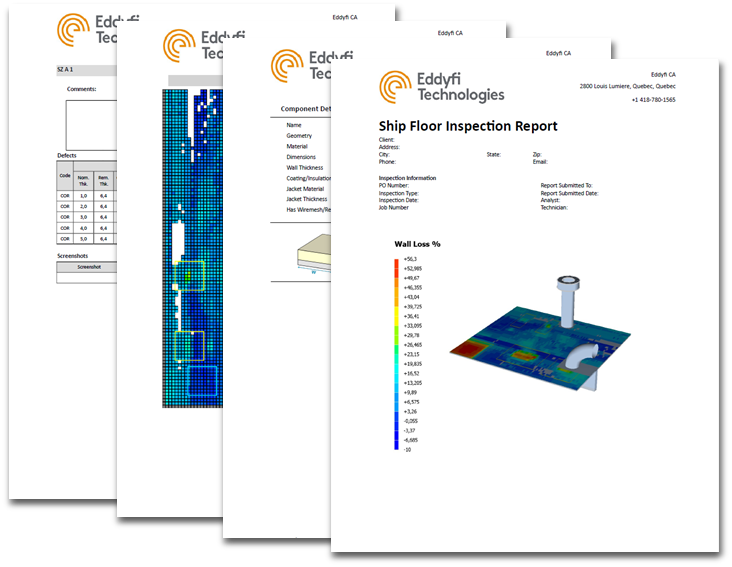Click the dark blue -10 swatch in the legend
Viewport: 732px width, 567px height.
click(397, 450)
